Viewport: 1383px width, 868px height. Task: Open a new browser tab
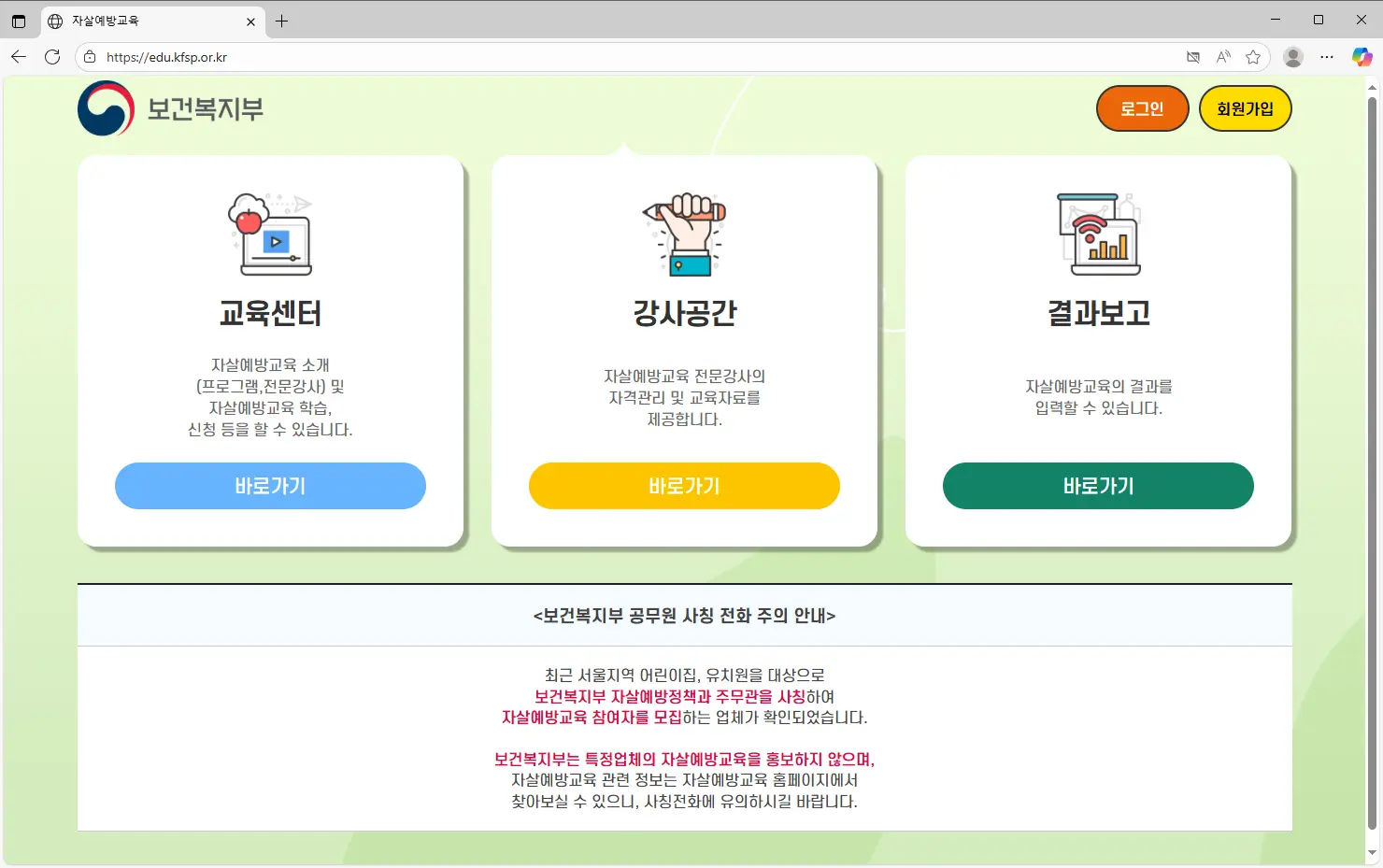point(282,20)
